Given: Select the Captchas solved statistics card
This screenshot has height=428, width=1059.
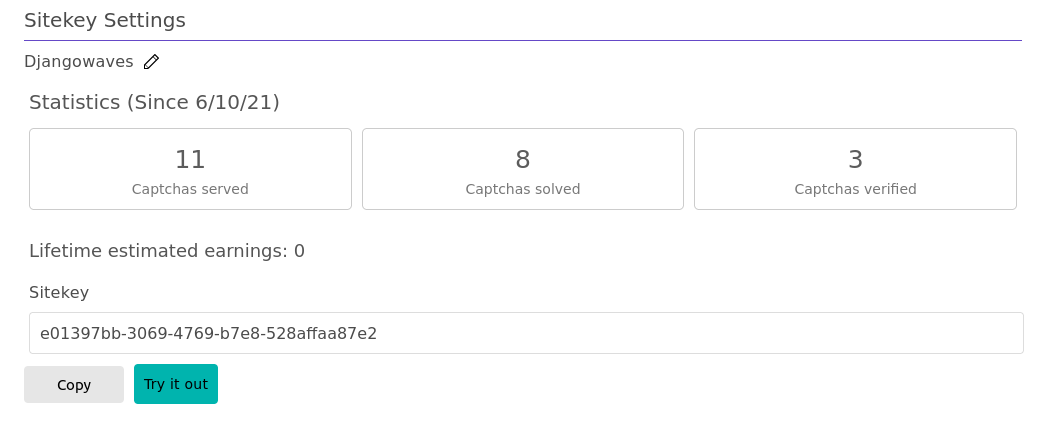Looking at the screenshot, I should pos(523,169).
